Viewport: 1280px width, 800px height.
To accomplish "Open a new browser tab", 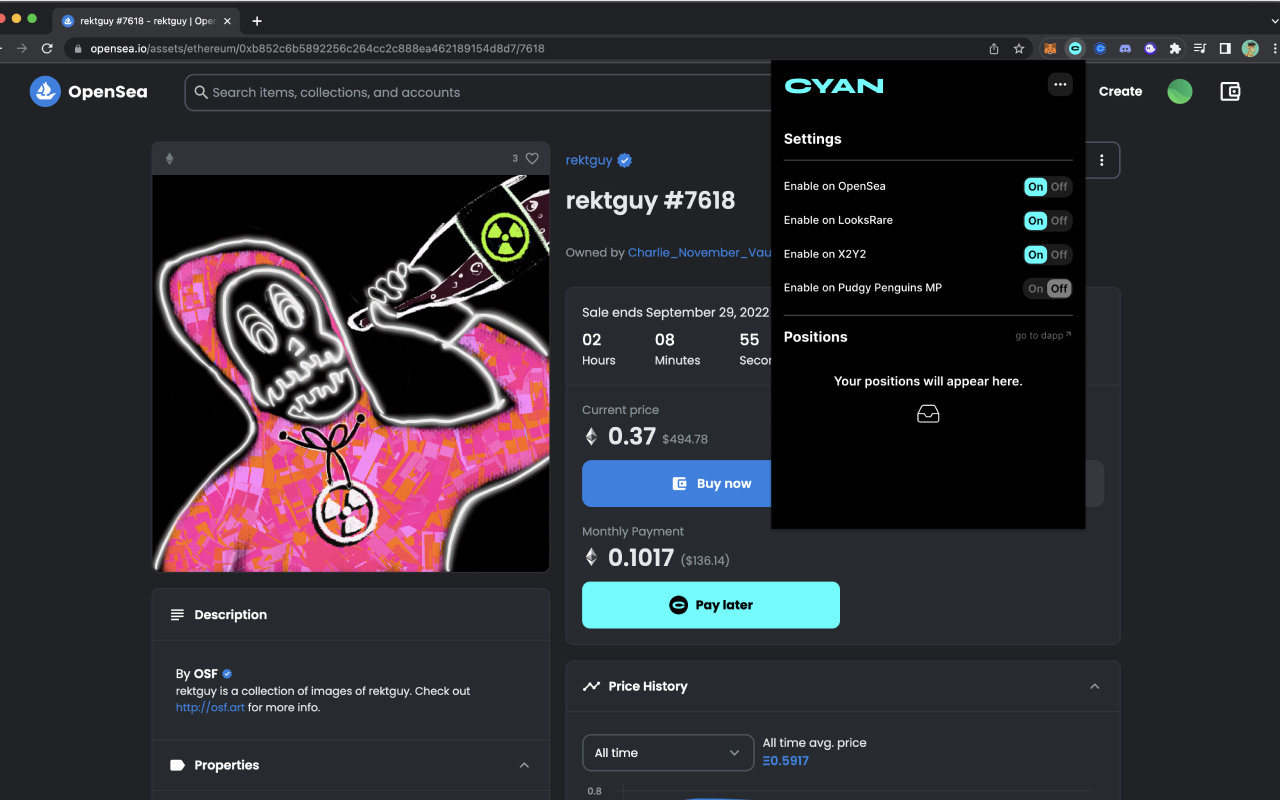I will coord(257,20).
